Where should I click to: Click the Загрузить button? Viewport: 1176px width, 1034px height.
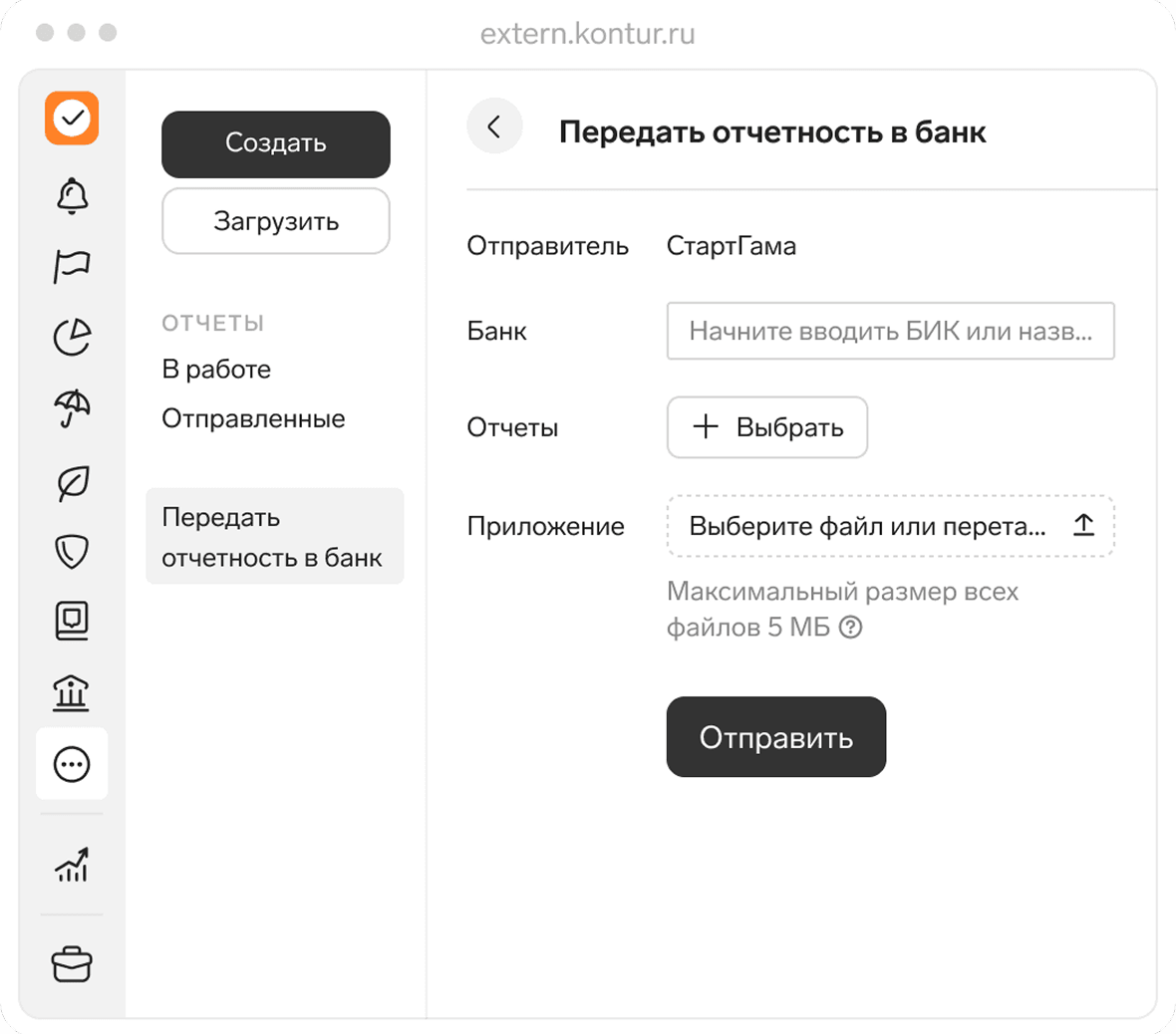276,221
